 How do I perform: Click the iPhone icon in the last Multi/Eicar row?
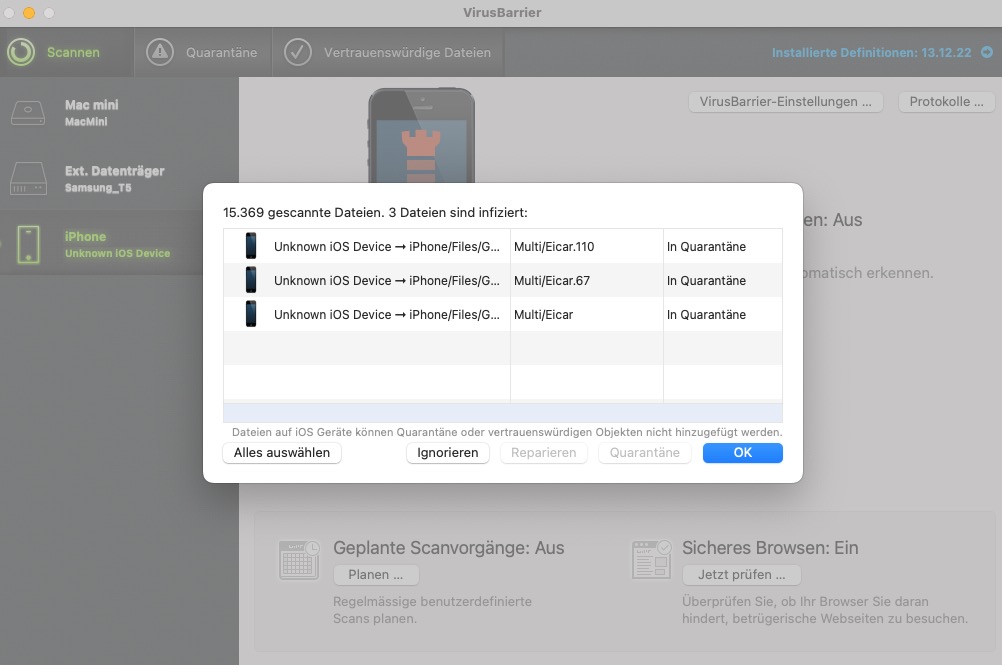tap(251, 314)
